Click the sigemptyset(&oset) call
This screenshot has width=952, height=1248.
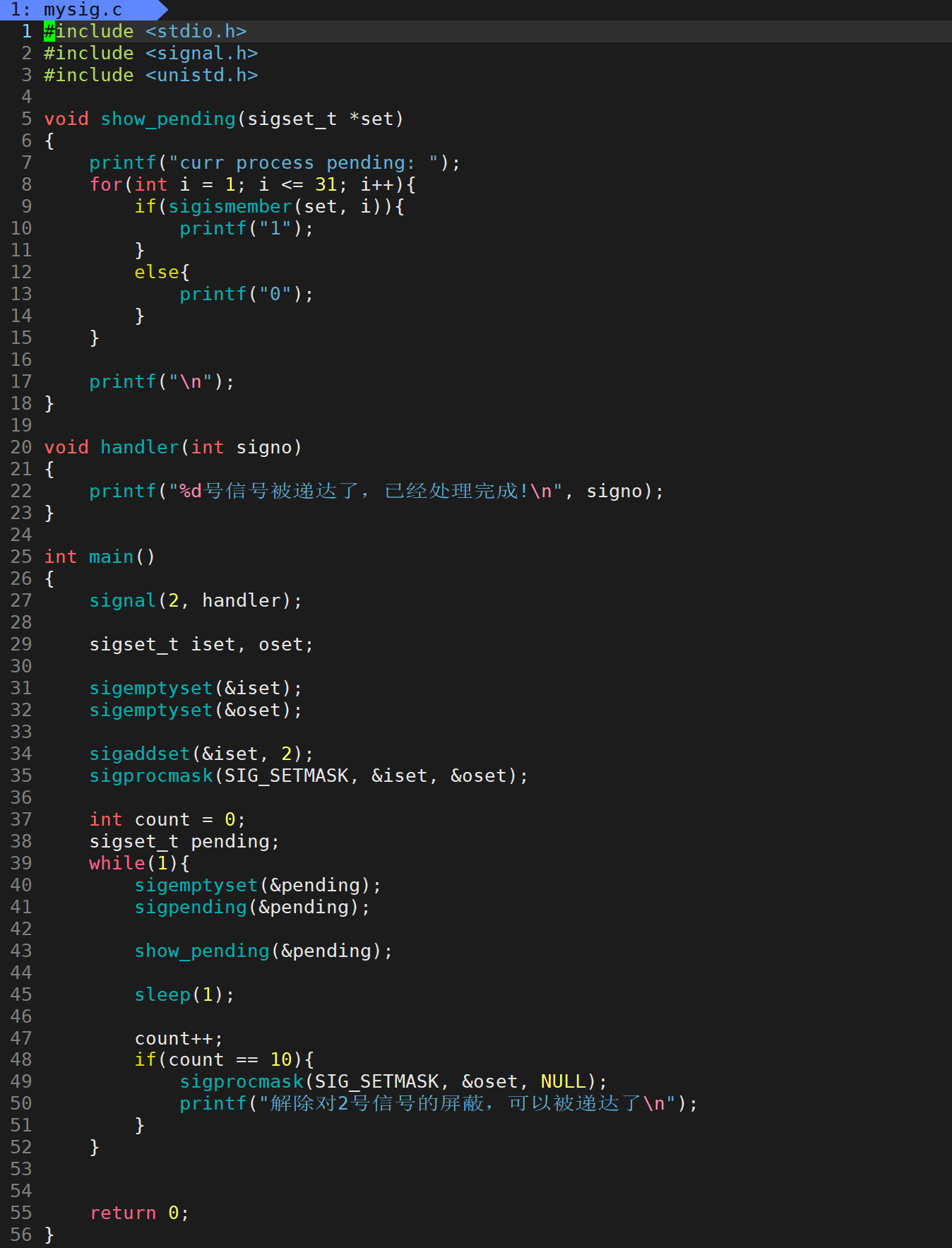pyautogui.click(x=196, y=710)
